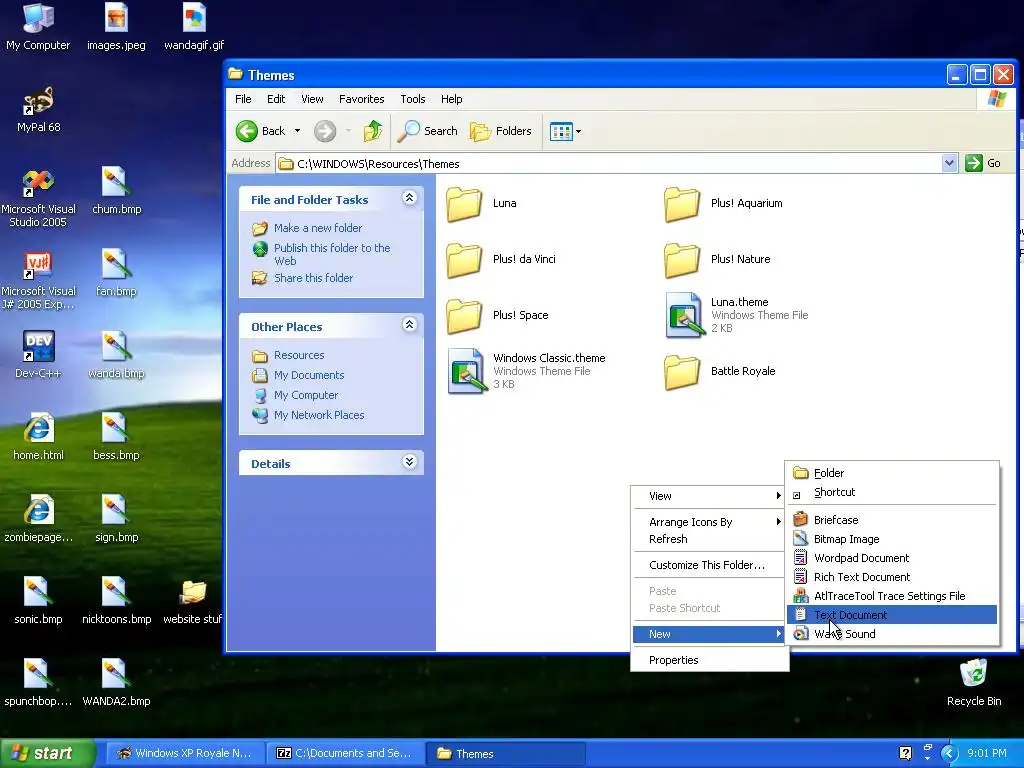Create a new Folder from submenu
This screenshot has width=1024, height=768.
(x=892, y=473)
